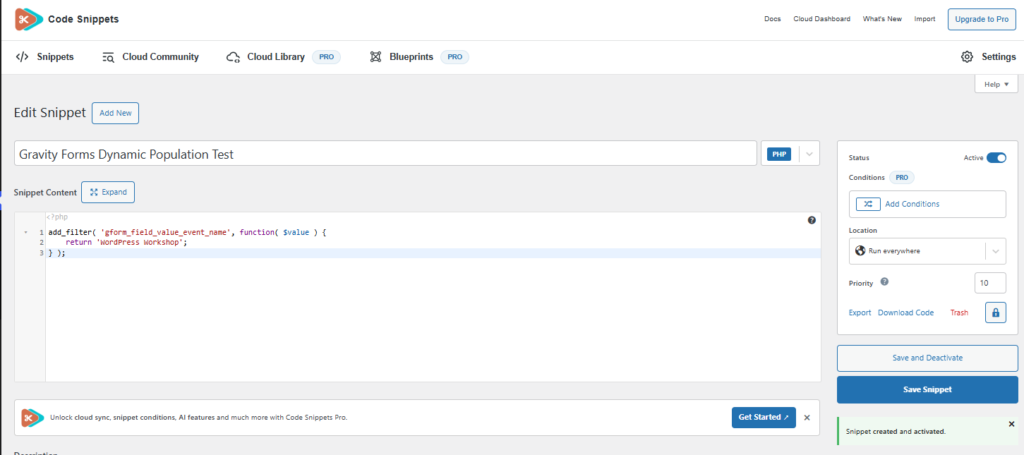The image size is (1024, 455).
Task: Click the Priority help icon
Action: (x=884, y=282)
